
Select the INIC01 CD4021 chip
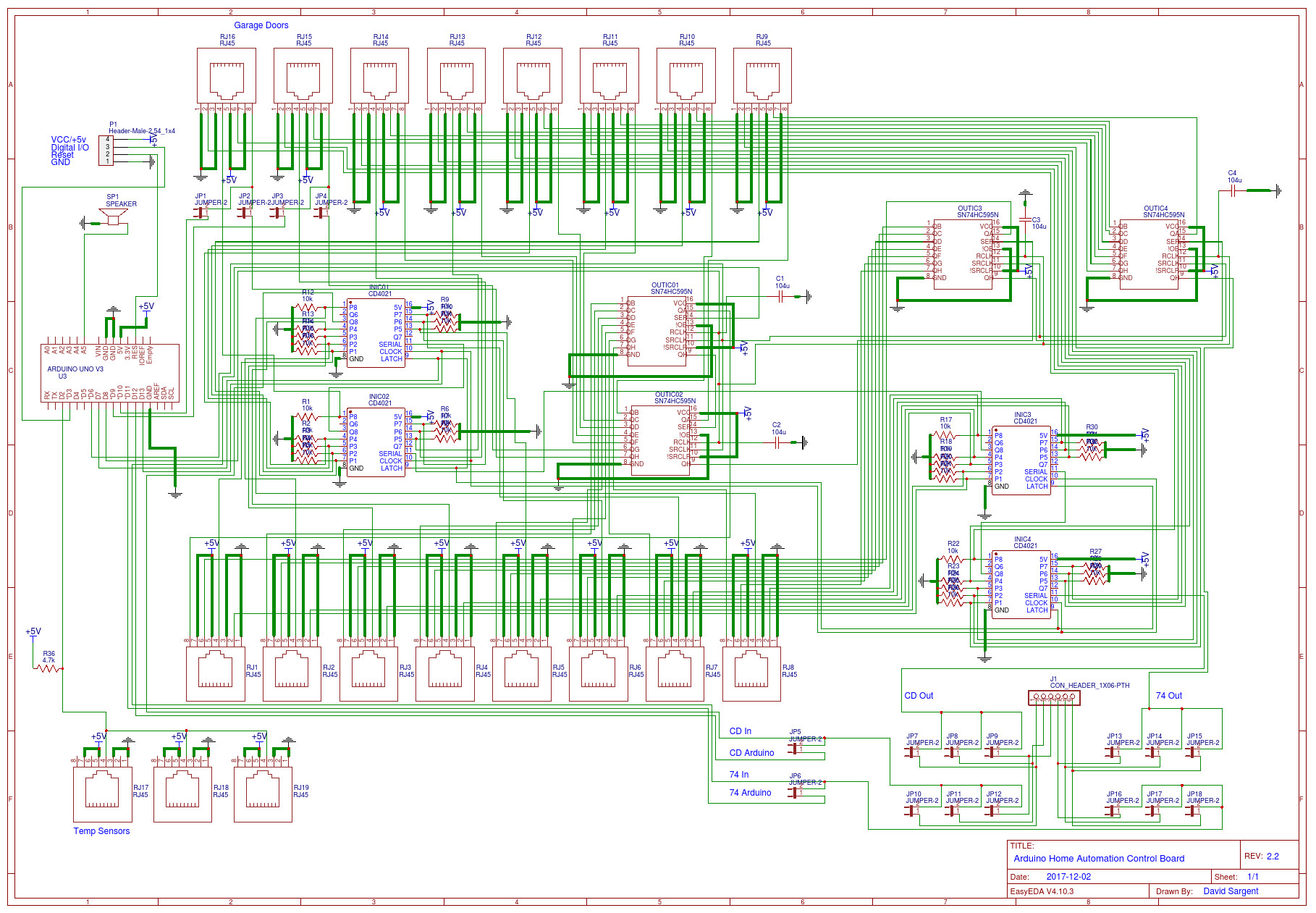click(376, 332)
